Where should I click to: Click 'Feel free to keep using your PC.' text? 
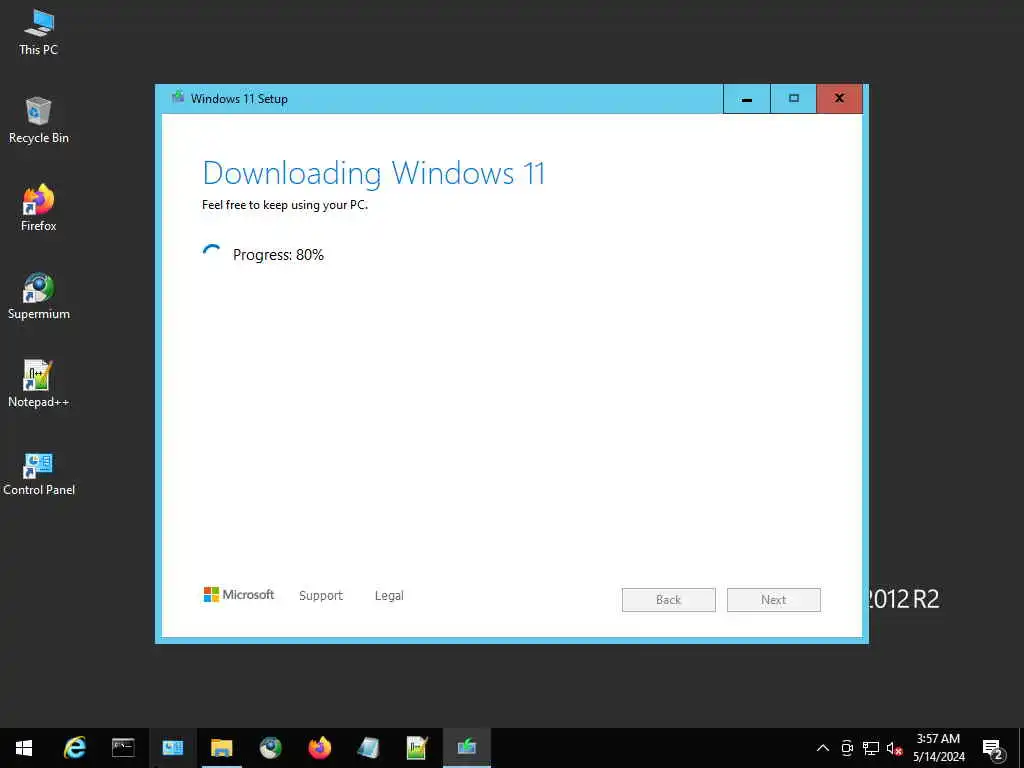[285, 205]
